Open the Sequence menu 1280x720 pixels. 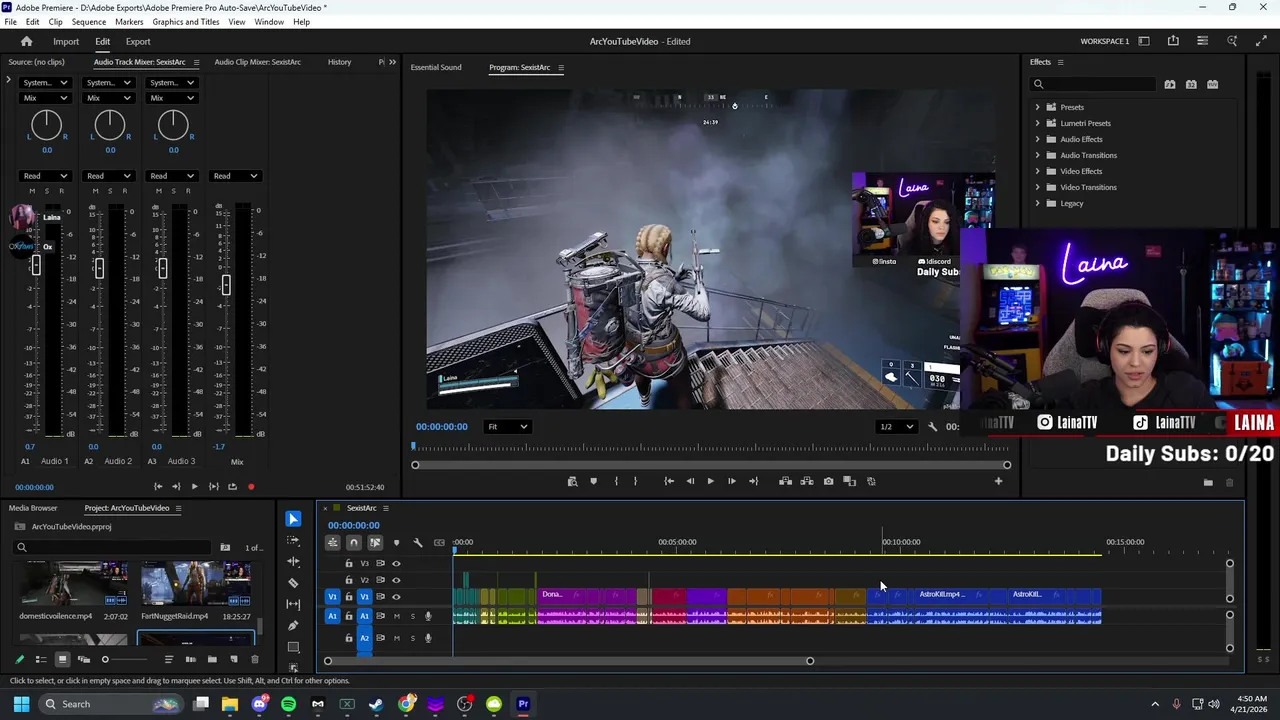[x=89, y=22]
